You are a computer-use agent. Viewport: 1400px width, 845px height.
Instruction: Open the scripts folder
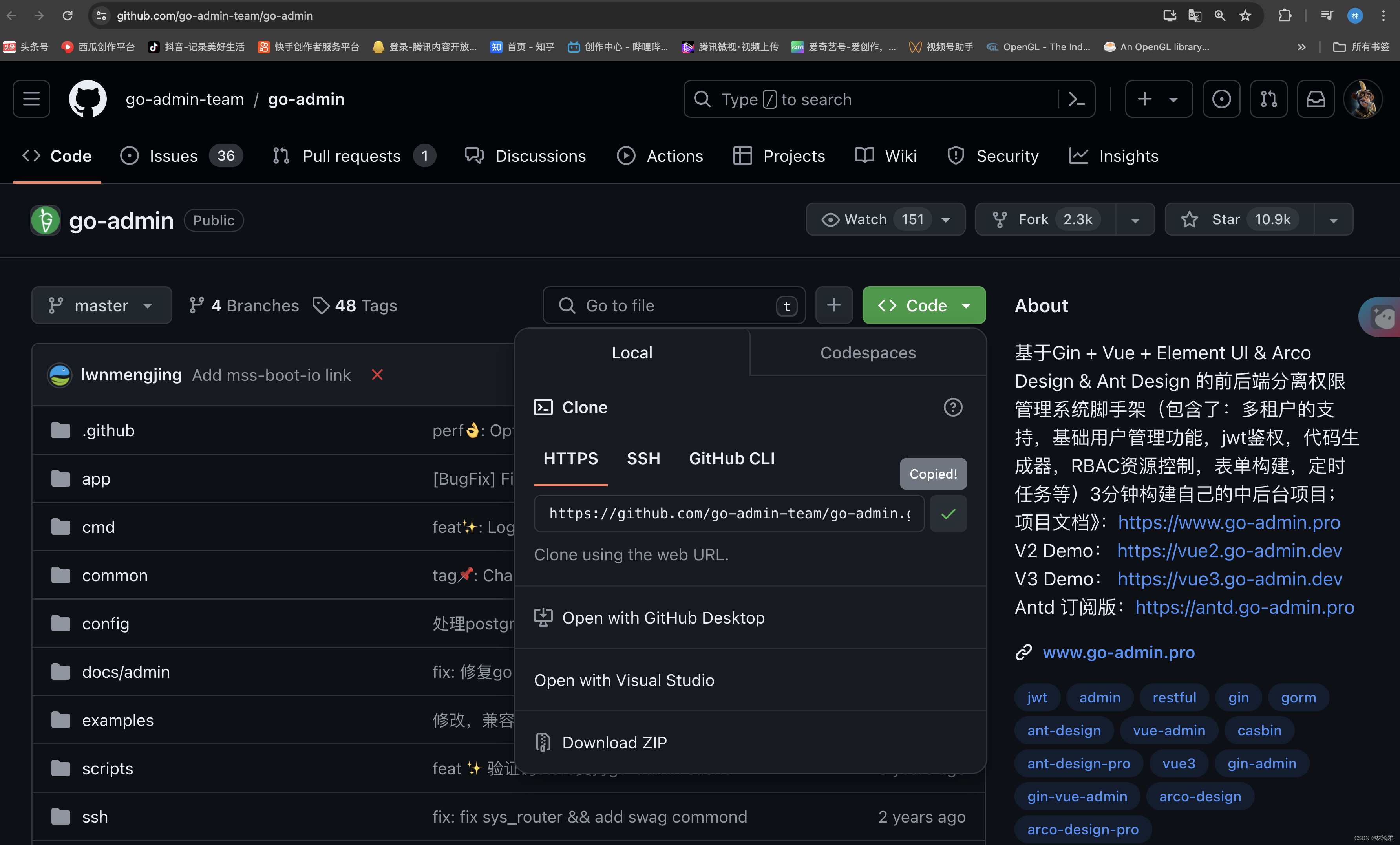pyautogui.click(x=108, y=768)
